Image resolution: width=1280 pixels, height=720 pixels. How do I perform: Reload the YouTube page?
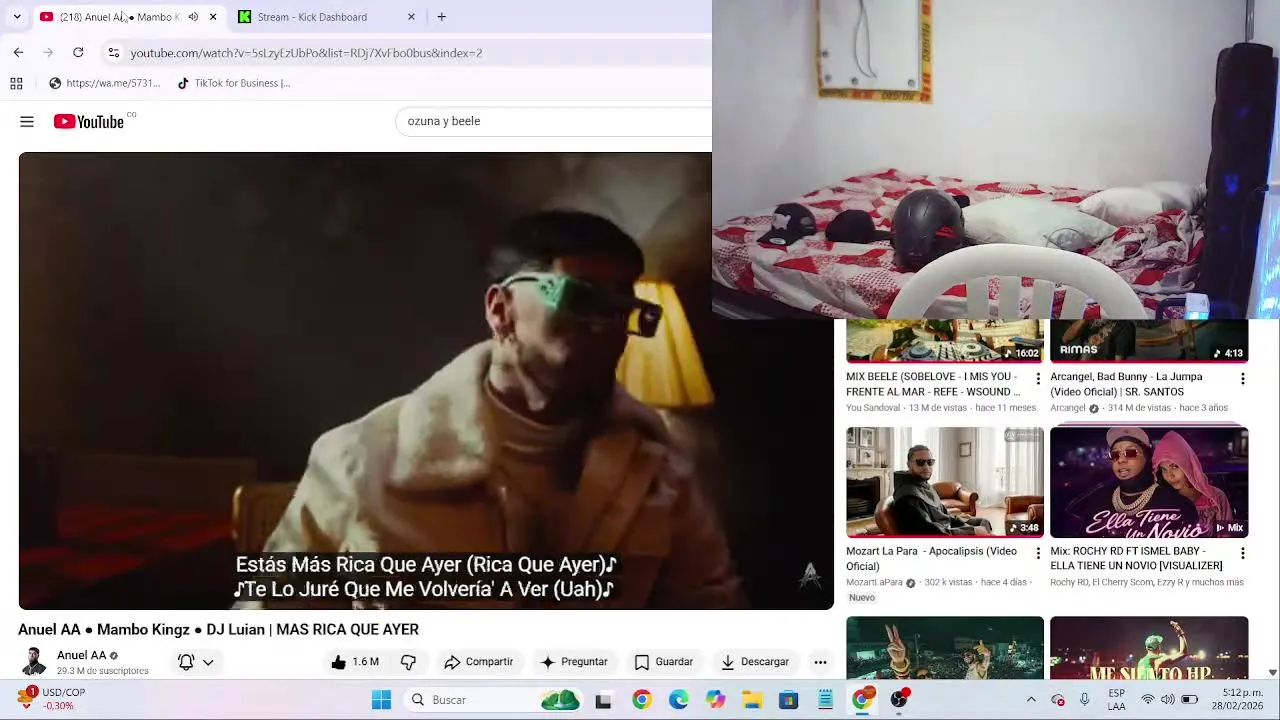78,52
